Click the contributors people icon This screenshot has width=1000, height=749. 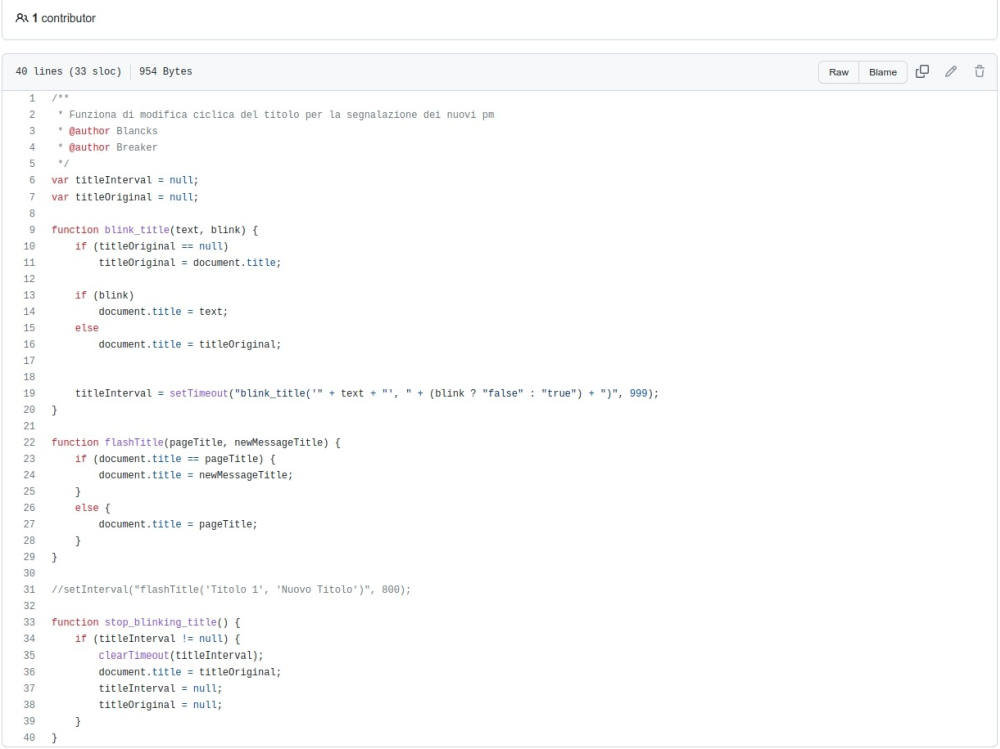click(x=22, y=18)
